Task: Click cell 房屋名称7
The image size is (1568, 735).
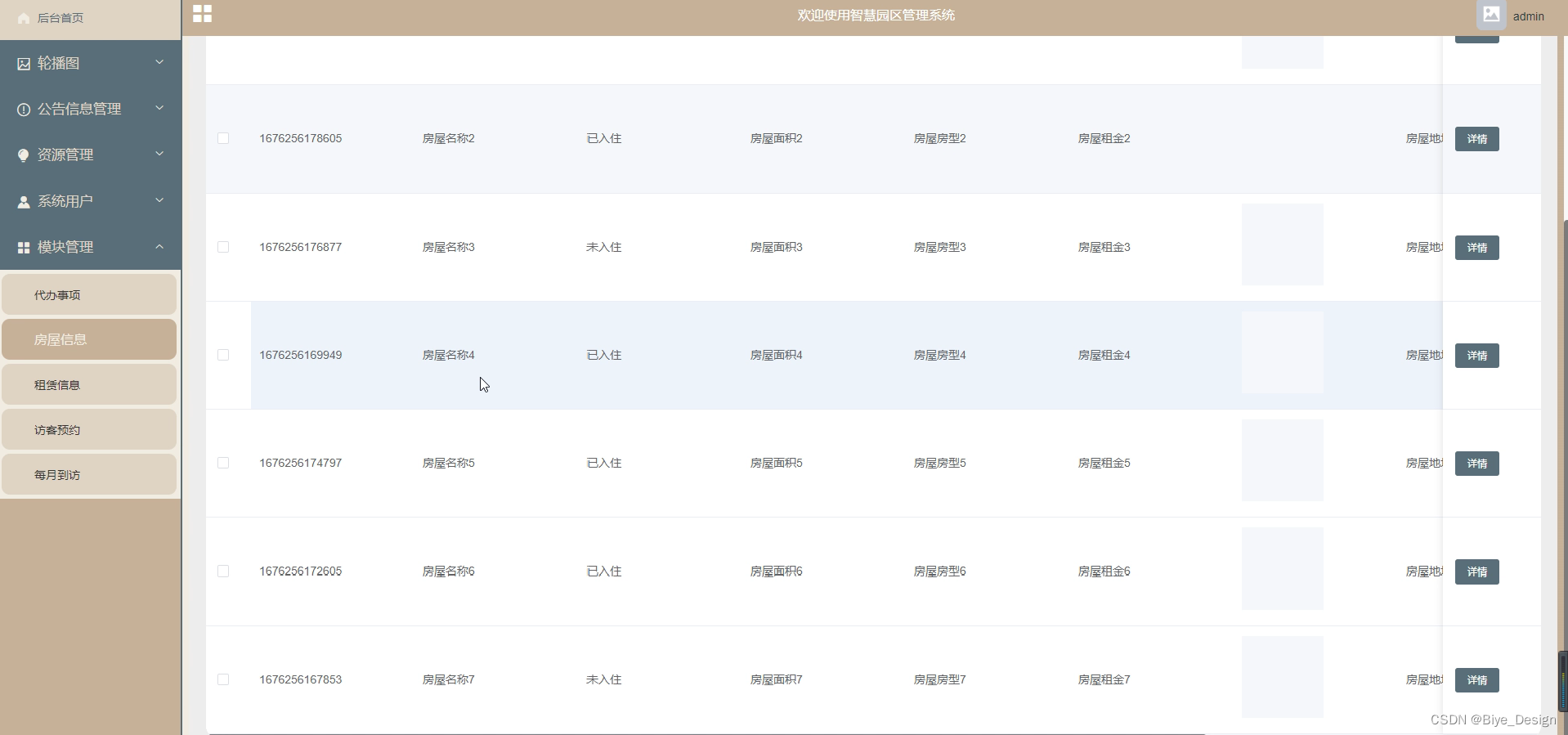Action: click(448, 679)
